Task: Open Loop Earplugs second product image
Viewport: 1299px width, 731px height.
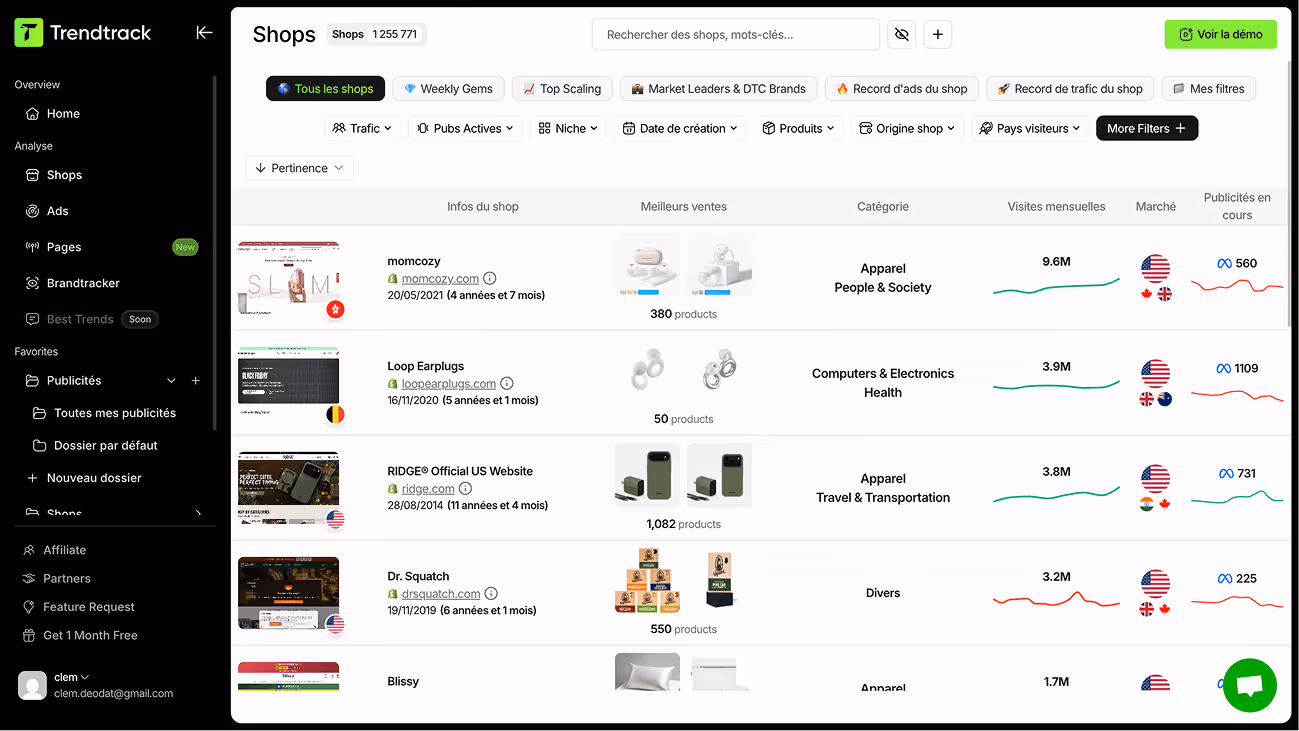Action: coord(719,370)
